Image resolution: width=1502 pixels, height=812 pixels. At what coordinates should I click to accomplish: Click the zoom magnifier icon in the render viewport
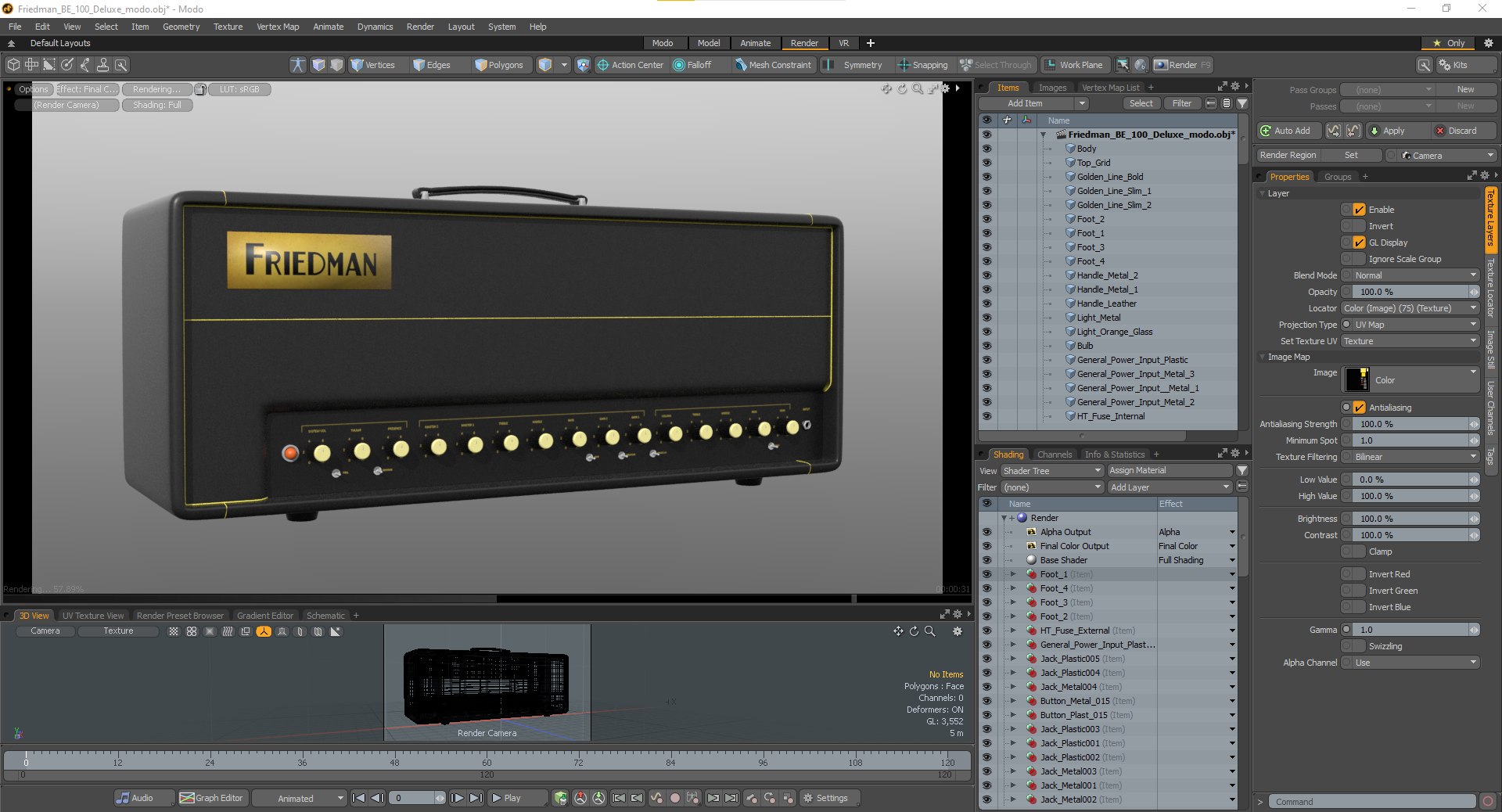click(918, 88)
